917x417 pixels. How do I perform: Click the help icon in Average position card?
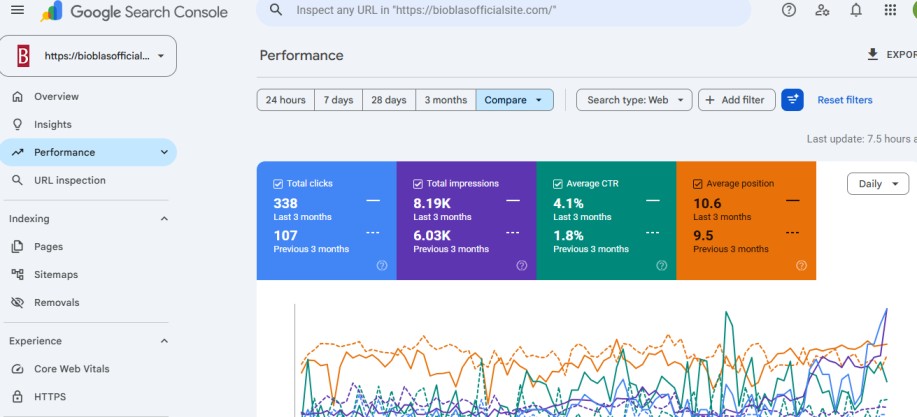click(801, 266)
